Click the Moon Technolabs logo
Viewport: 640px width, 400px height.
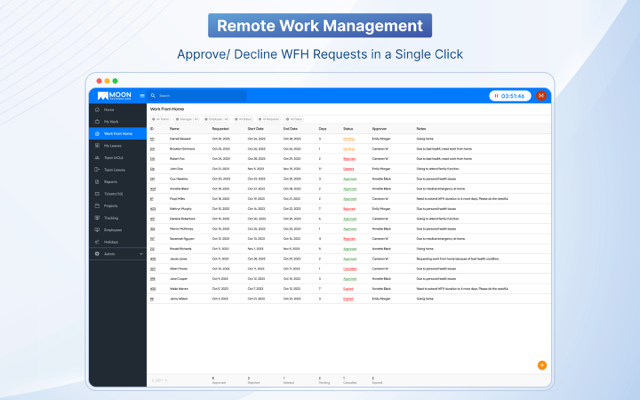tap(114, 96)
